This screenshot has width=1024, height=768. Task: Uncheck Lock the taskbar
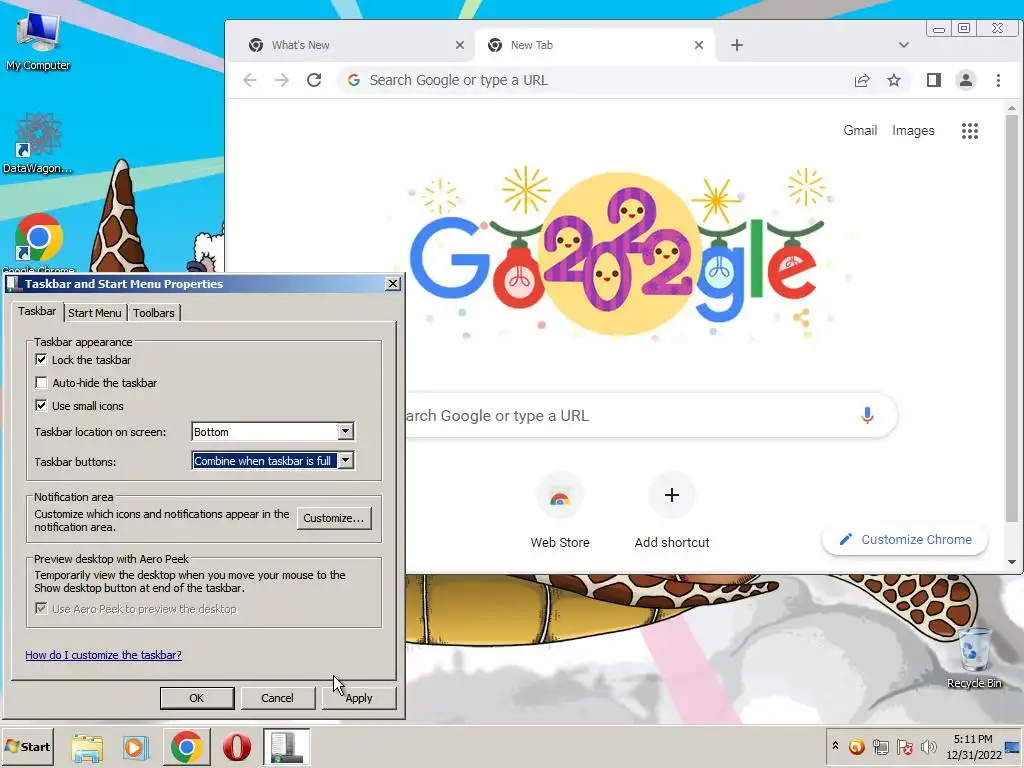(41, 360)
